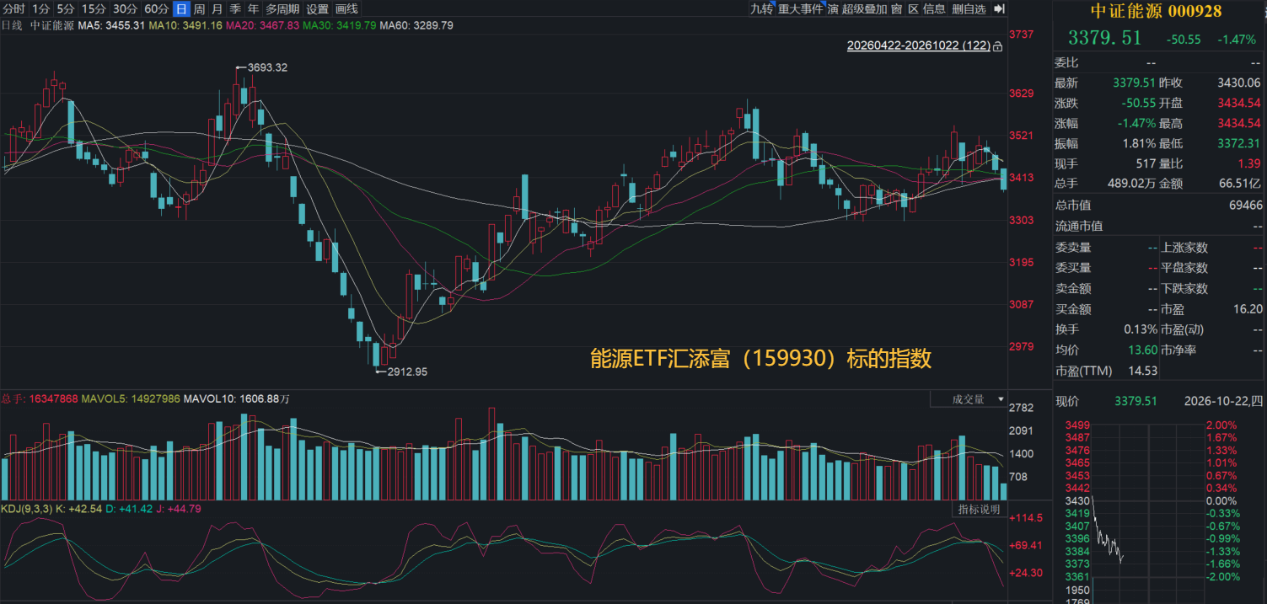The width and height of the screenshot is (1267, 604).
Task: Switch to 分时 intraday chart
Action: coord(14,9)
